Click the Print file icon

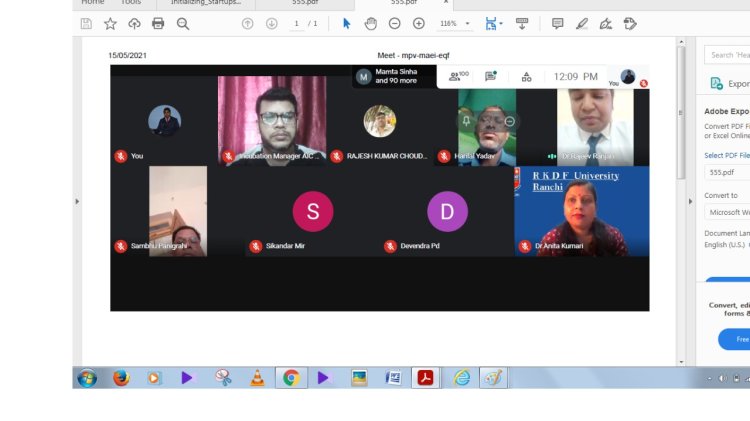pos(158,23)
